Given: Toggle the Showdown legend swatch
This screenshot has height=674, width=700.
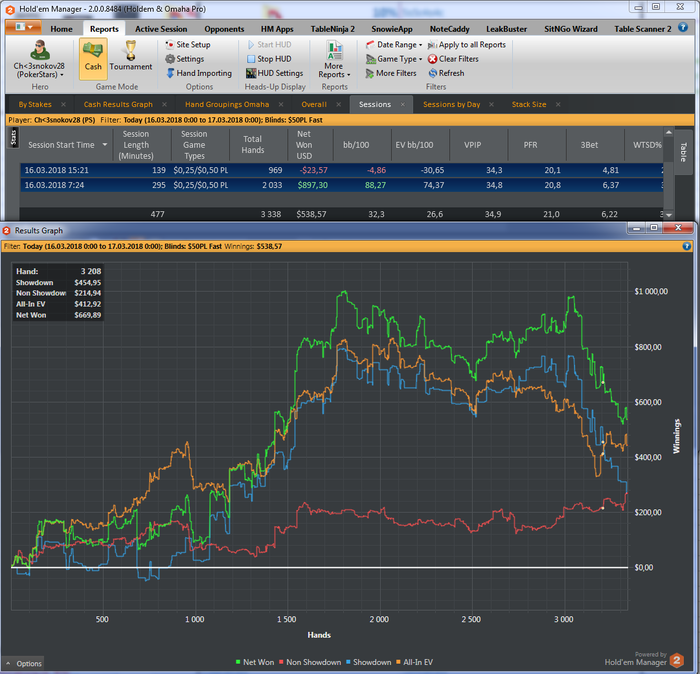Looking at the screenshot, I should tap(348, 662).
